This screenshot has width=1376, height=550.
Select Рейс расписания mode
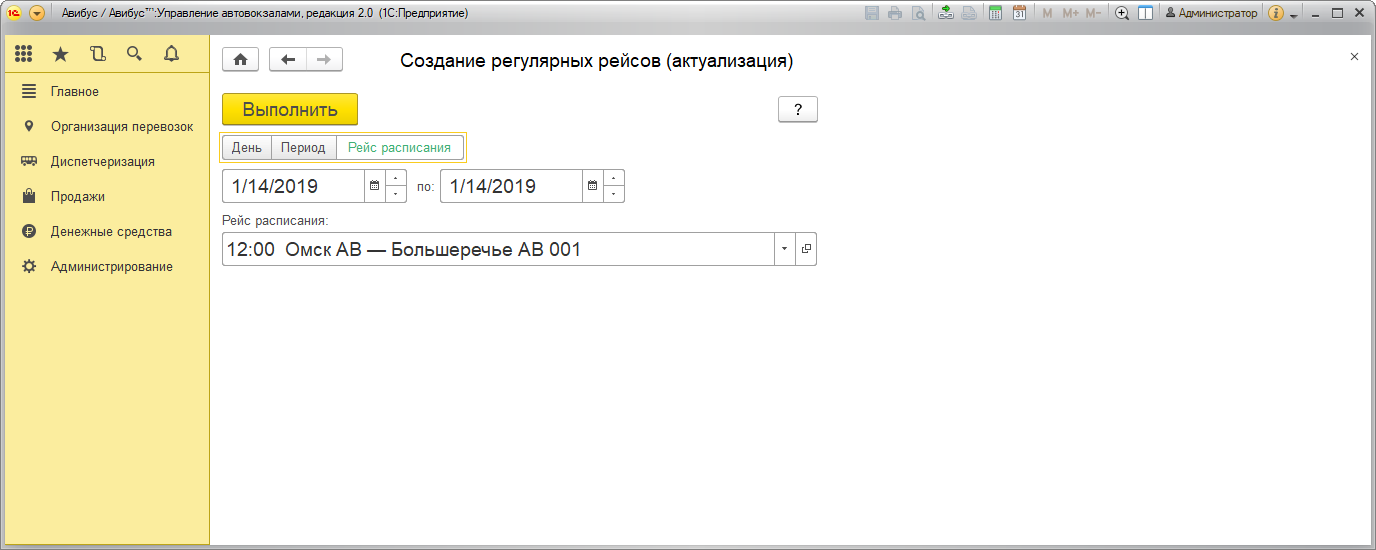click(399, 148)
